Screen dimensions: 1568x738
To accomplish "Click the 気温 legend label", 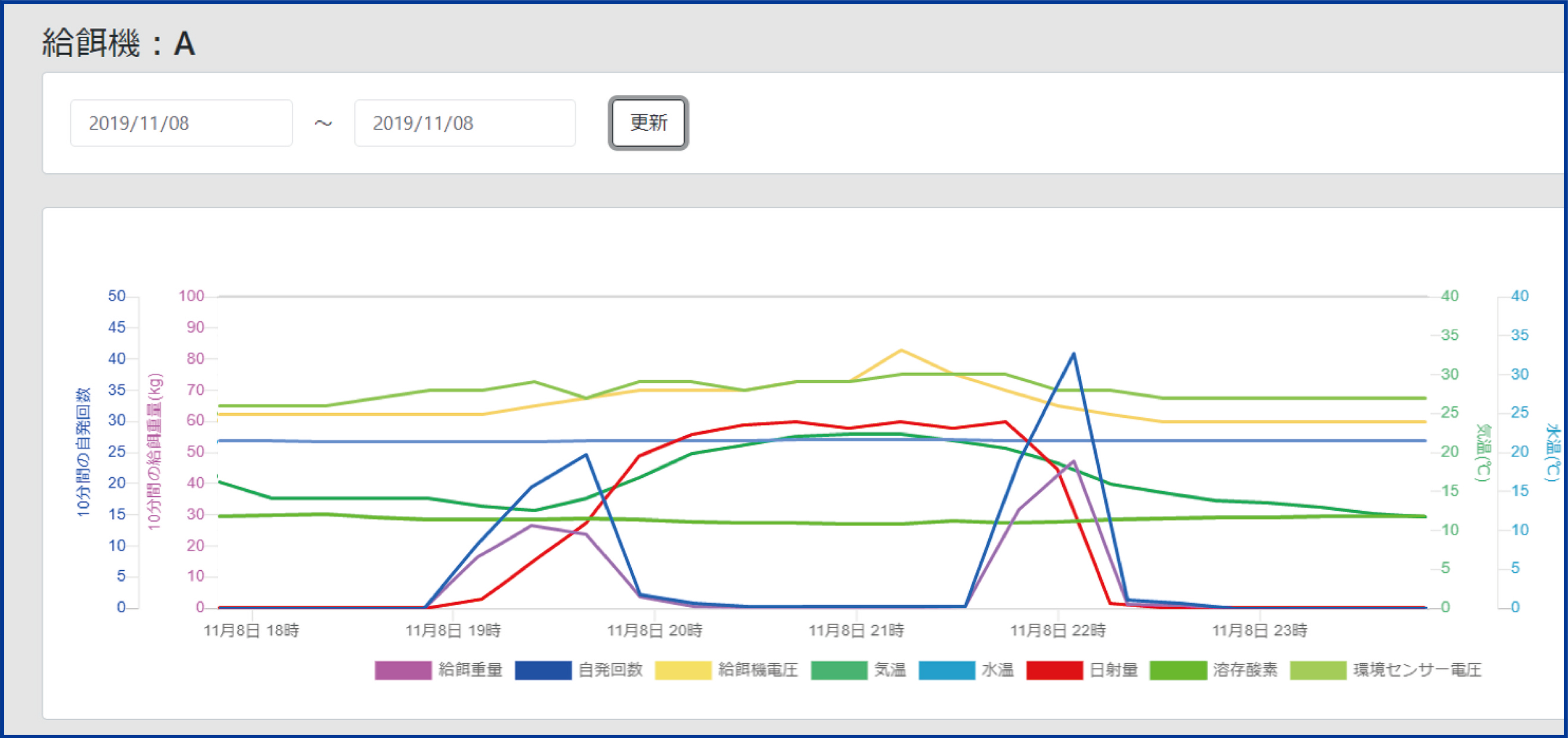I will [x=890, y=670].
